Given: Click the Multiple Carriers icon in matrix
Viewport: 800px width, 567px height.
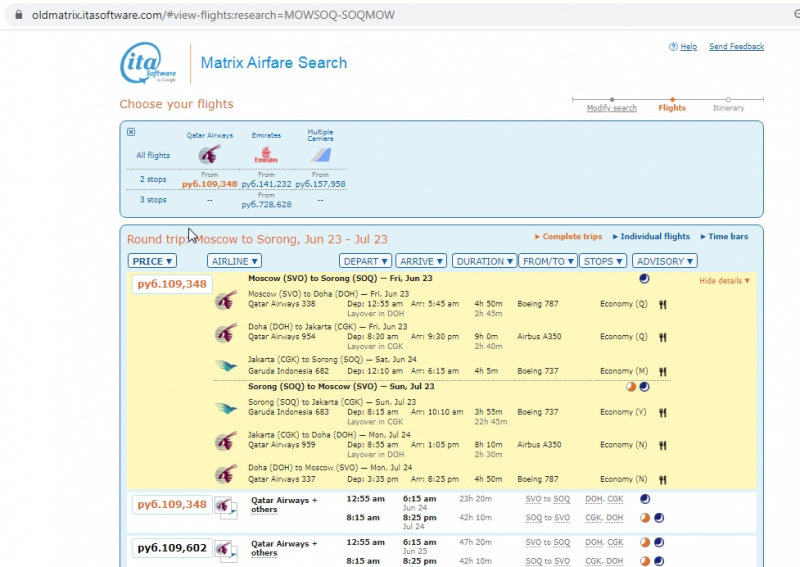Looking at the screenshot, I should pyautogui.click(x=320, y=155).
